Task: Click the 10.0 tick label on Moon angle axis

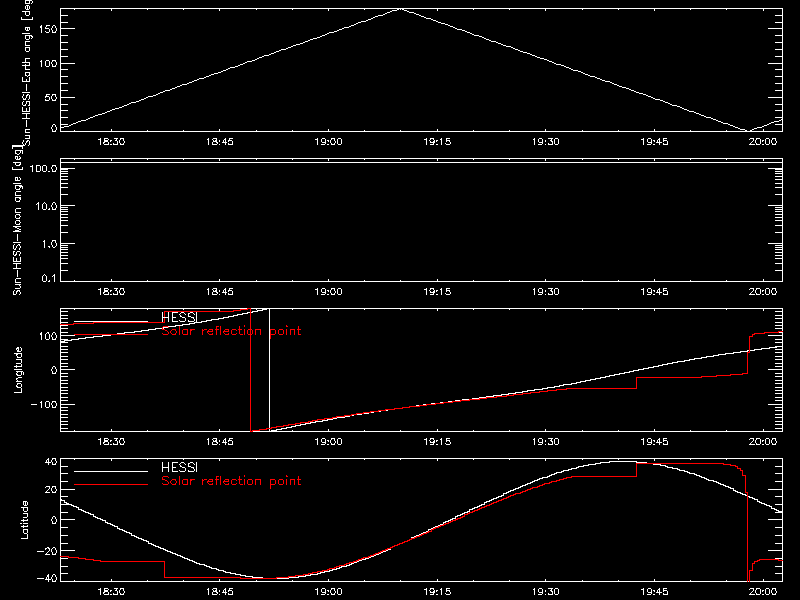Action: point(46,206)
